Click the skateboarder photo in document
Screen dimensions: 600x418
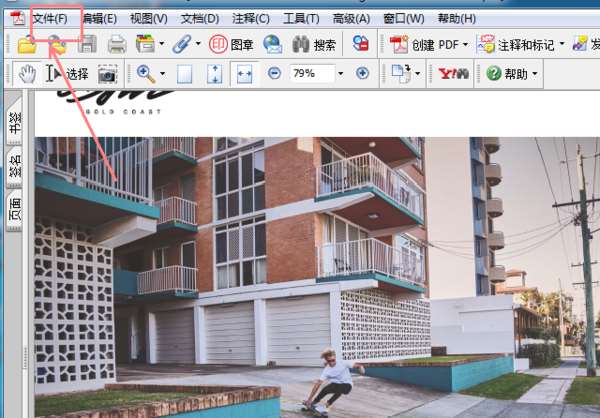coord(317,277)
